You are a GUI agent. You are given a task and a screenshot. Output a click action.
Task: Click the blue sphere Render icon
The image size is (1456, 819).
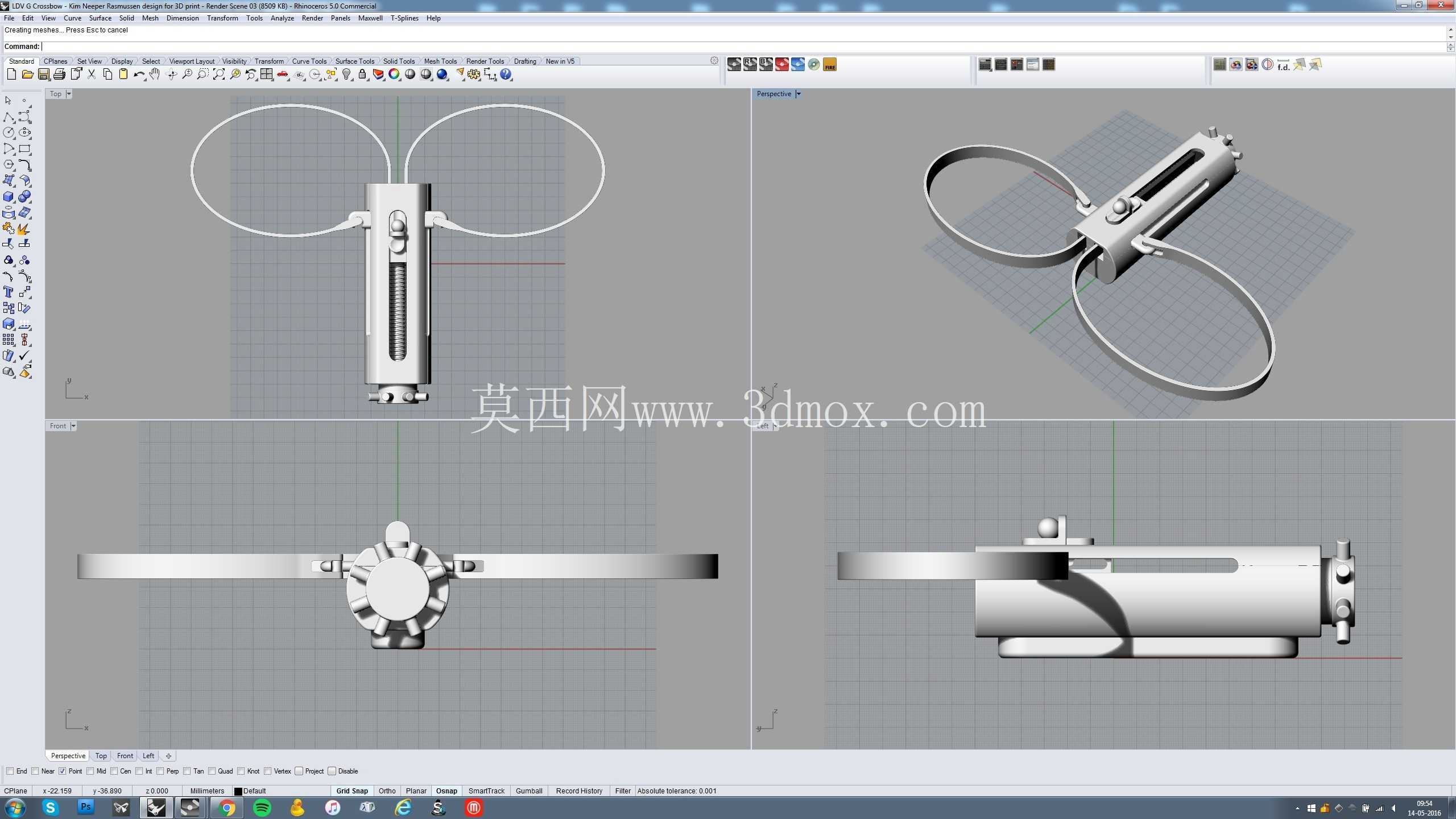click(442, 75)
